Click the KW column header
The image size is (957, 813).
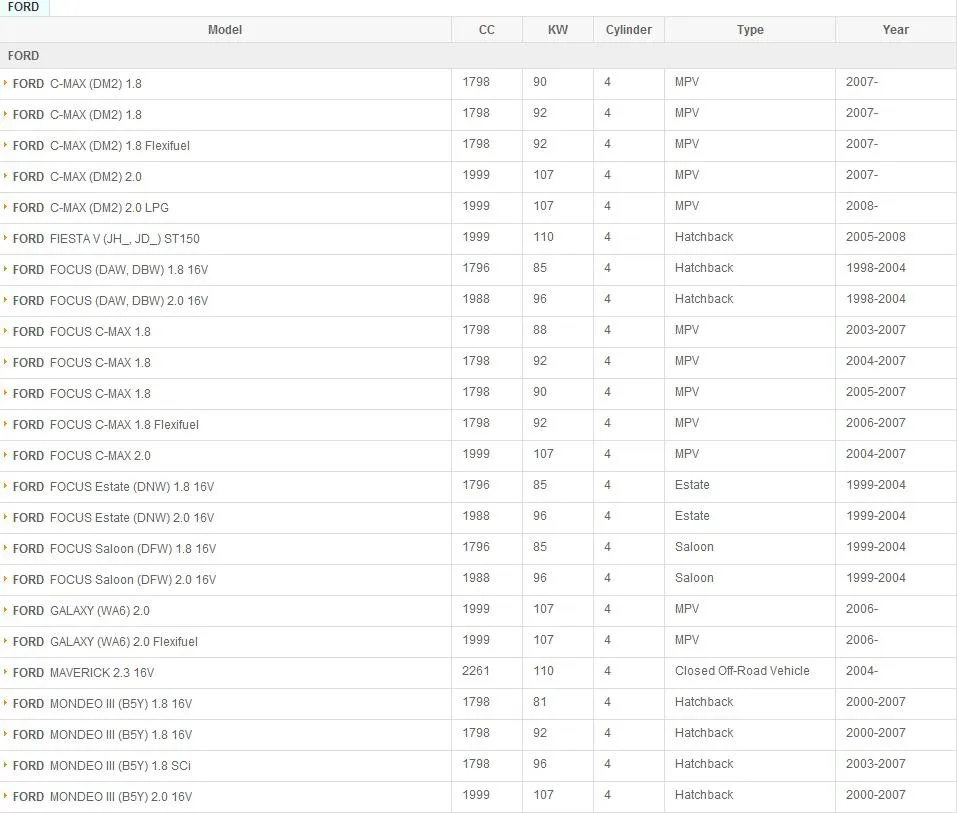point(558,29)
